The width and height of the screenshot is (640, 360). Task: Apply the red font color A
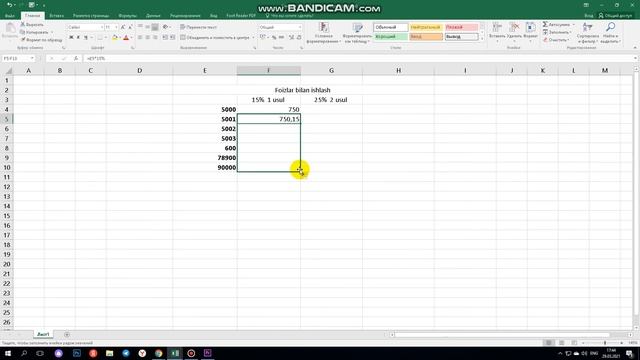pyautogui.click(x=126, y=38)
